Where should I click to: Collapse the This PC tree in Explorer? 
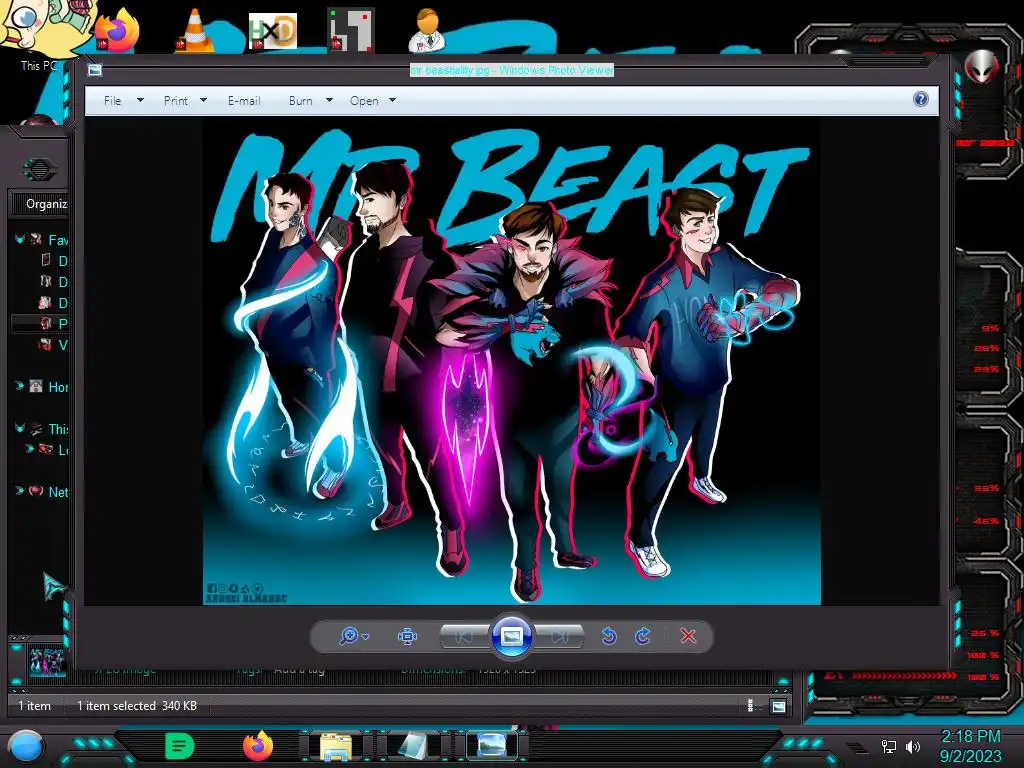(20, 428)
